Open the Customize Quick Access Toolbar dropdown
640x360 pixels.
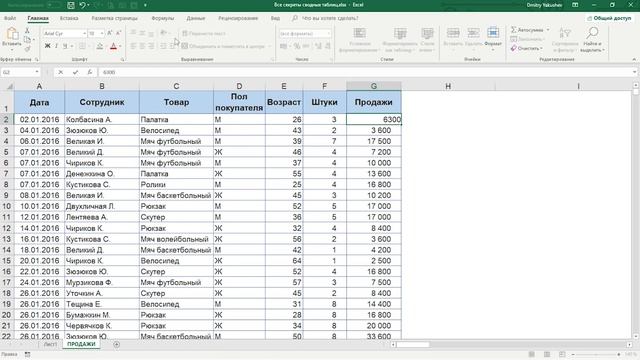coord(145,5)
